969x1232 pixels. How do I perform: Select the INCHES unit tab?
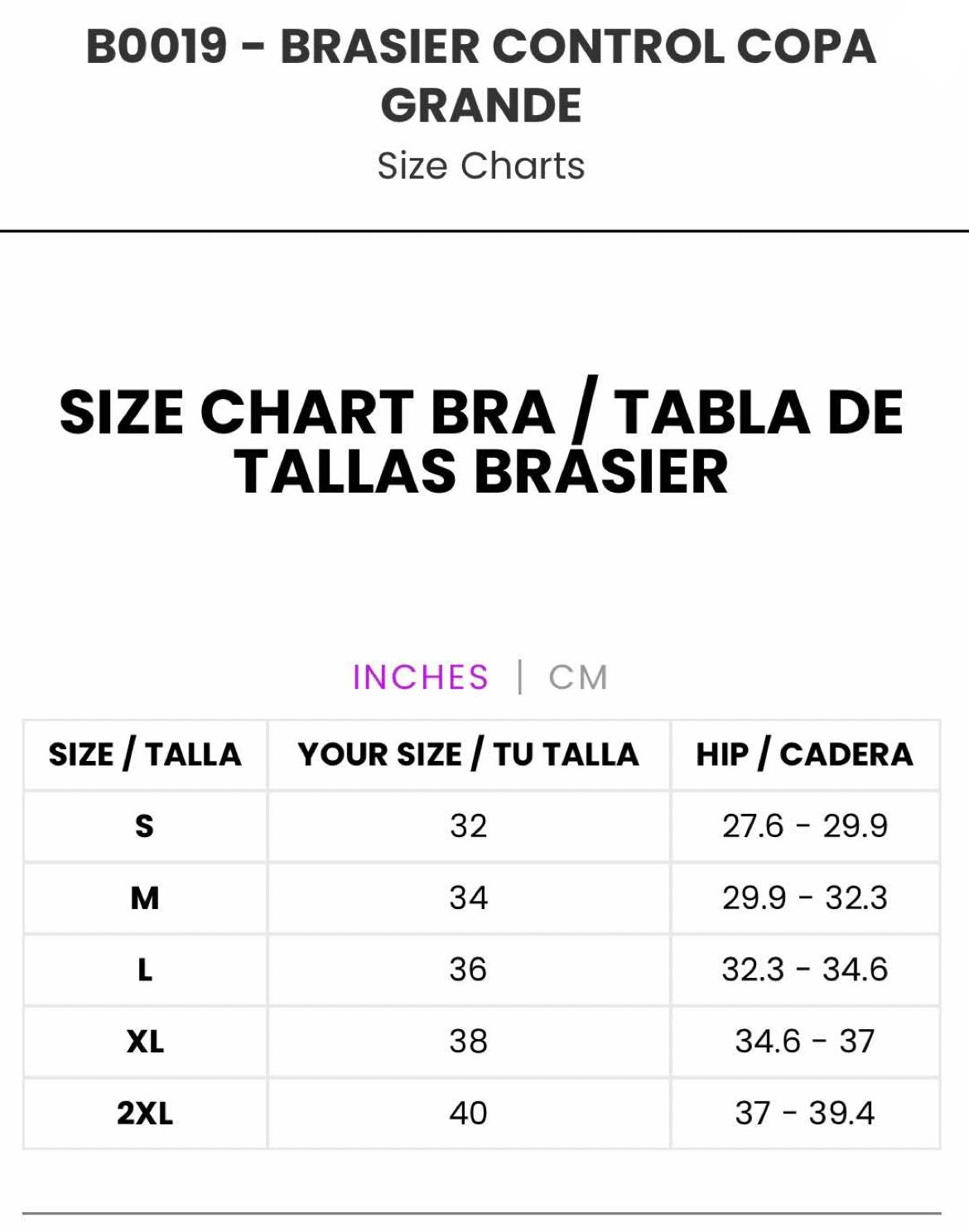[x=421, y=677]
